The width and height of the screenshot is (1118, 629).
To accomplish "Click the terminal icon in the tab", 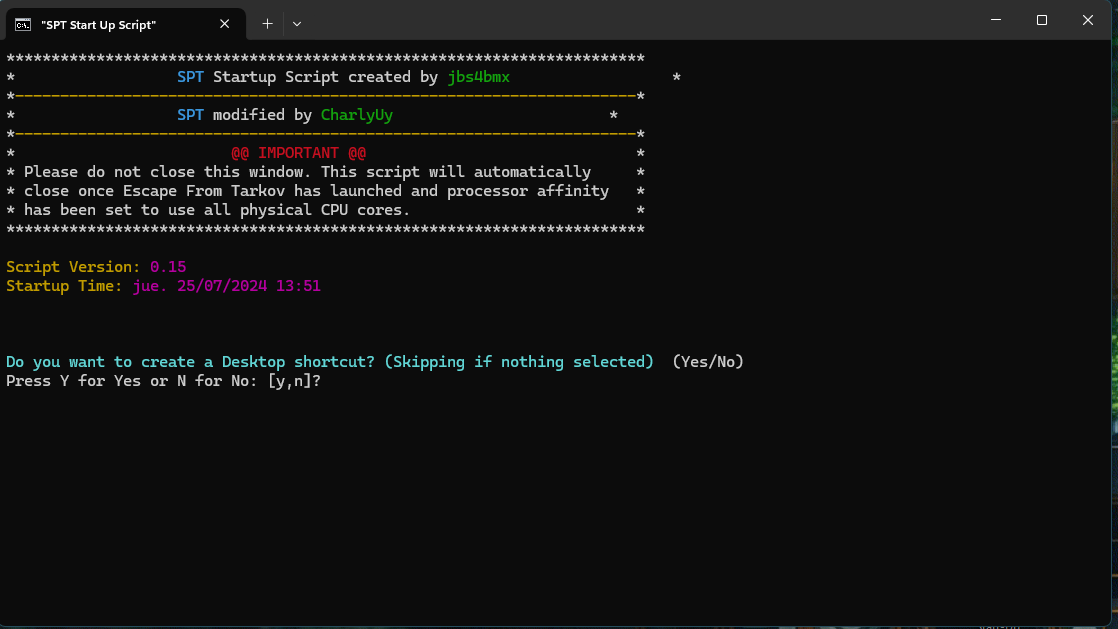I will pyautogui.click(x=23, y=25).
